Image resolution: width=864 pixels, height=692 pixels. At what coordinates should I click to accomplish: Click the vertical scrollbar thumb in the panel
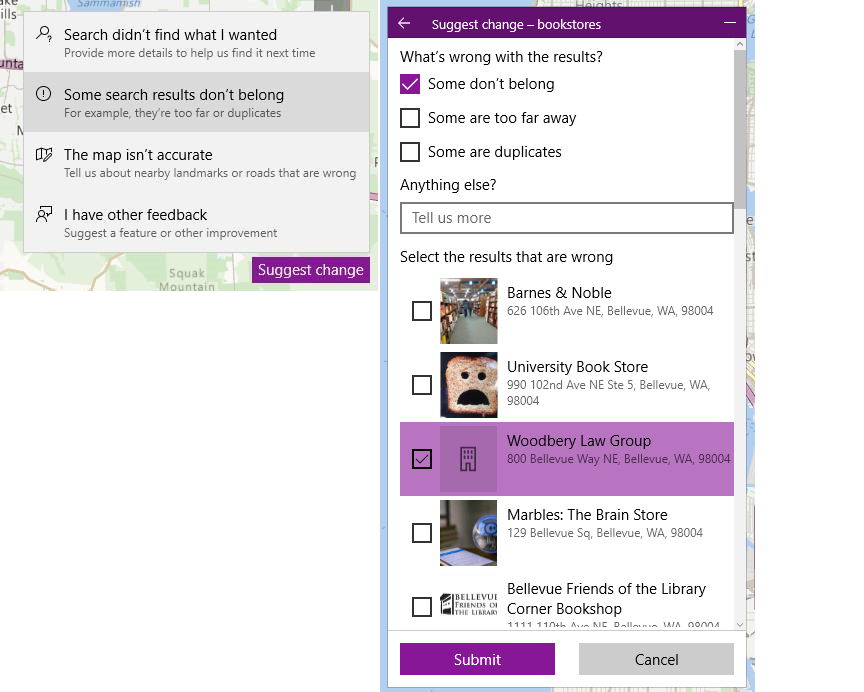click(x=740, y=129)
